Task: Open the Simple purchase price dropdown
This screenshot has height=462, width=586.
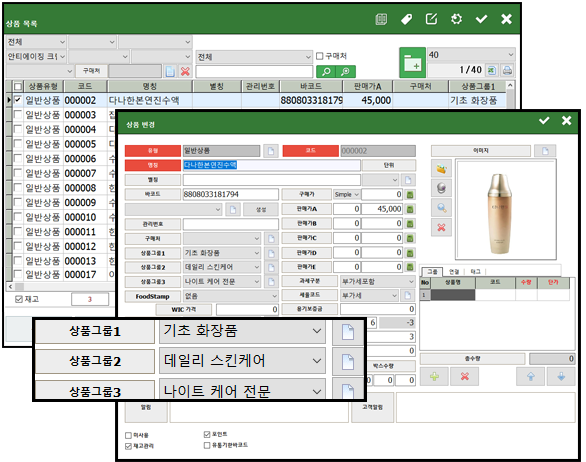Action: coord(346,194)
